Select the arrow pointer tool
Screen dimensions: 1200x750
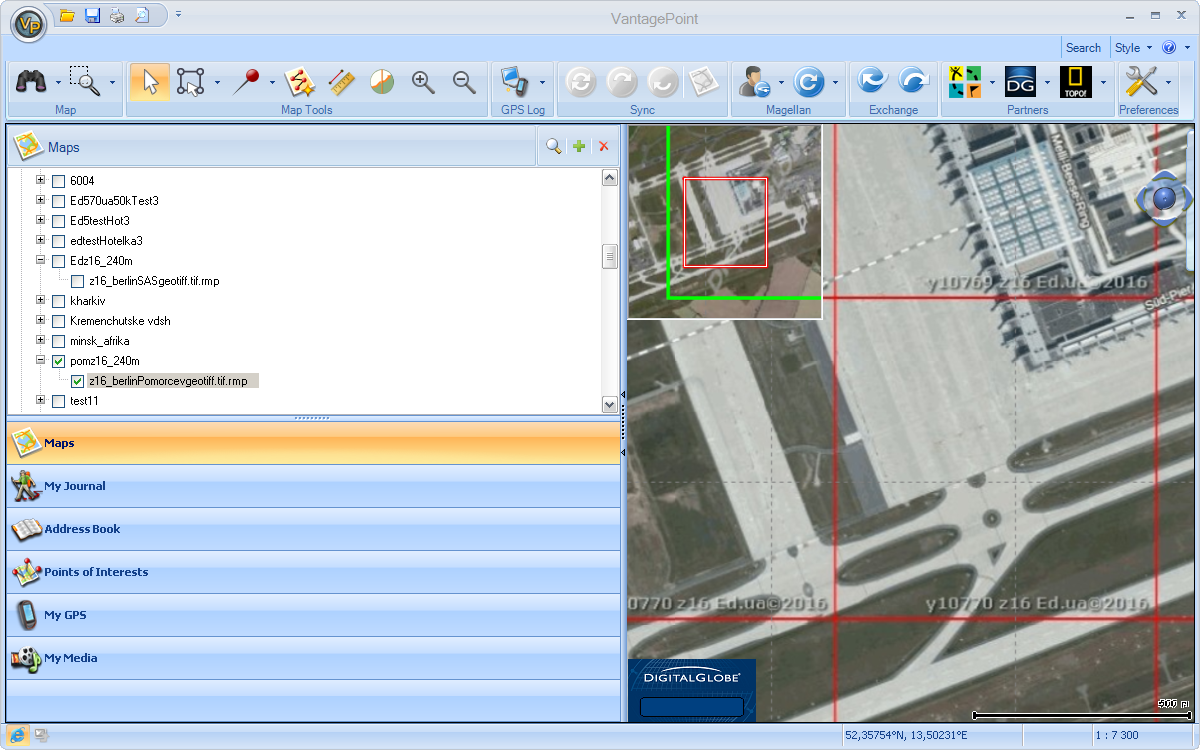pyautogui.click(x=150, y=83)
